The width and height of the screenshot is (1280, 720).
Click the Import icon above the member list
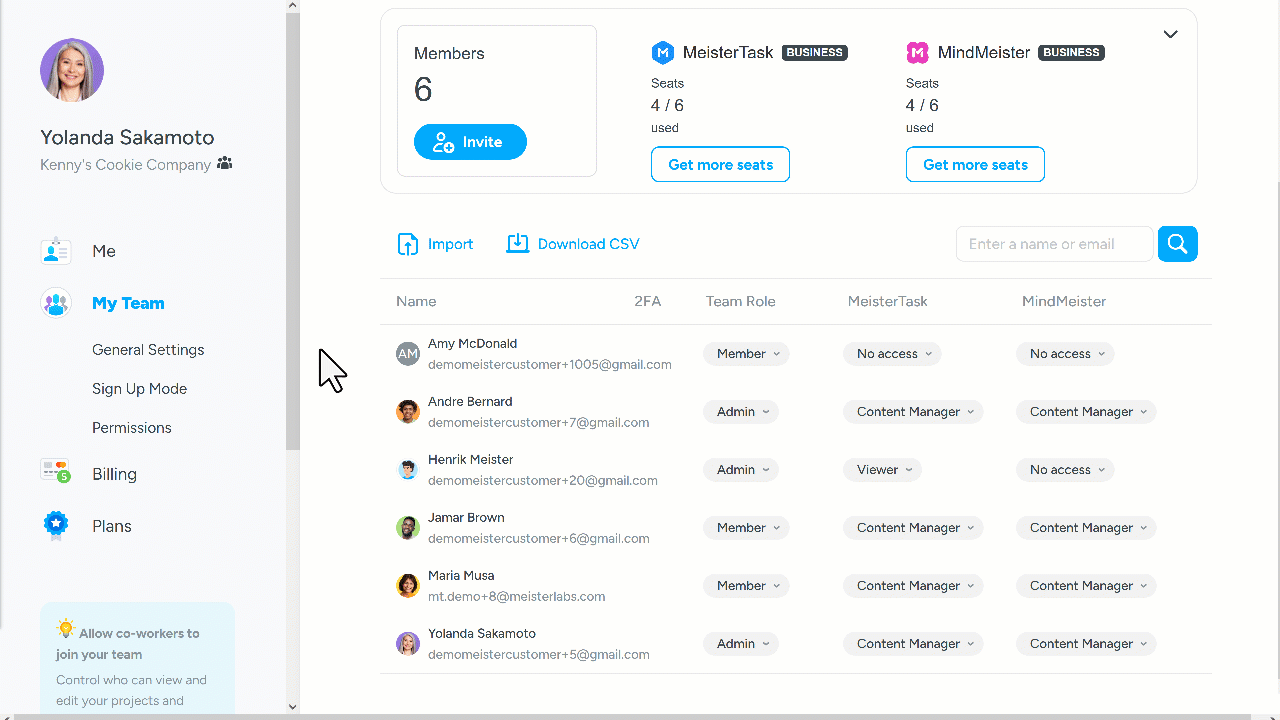click(408, 243)
